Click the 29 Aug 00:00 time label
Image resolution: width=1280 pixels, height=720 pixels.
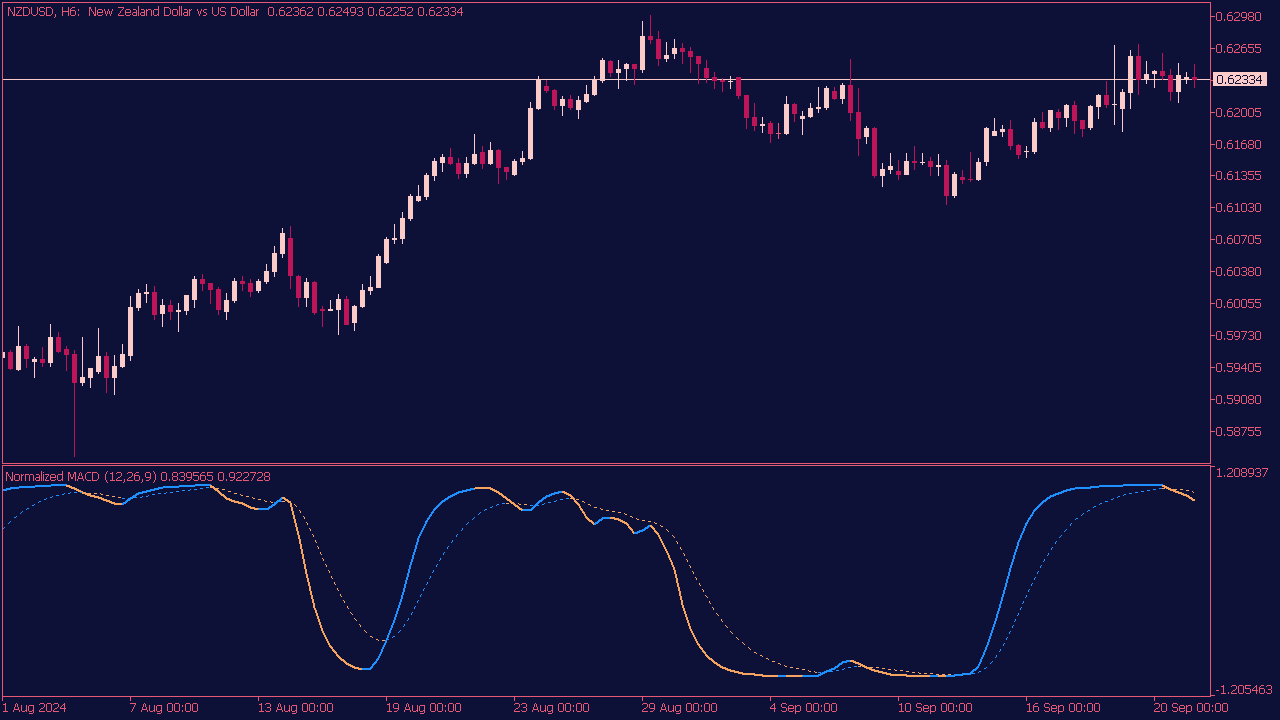[680, 708]
